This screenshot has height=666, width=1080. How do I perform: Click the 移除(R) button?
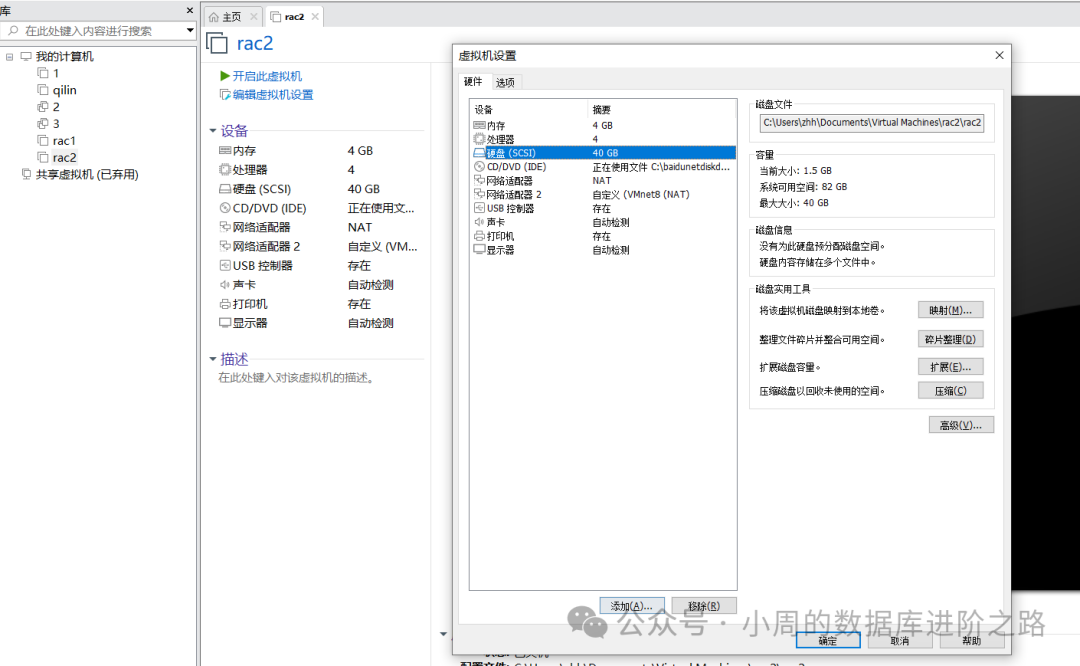tap(704, 605)
